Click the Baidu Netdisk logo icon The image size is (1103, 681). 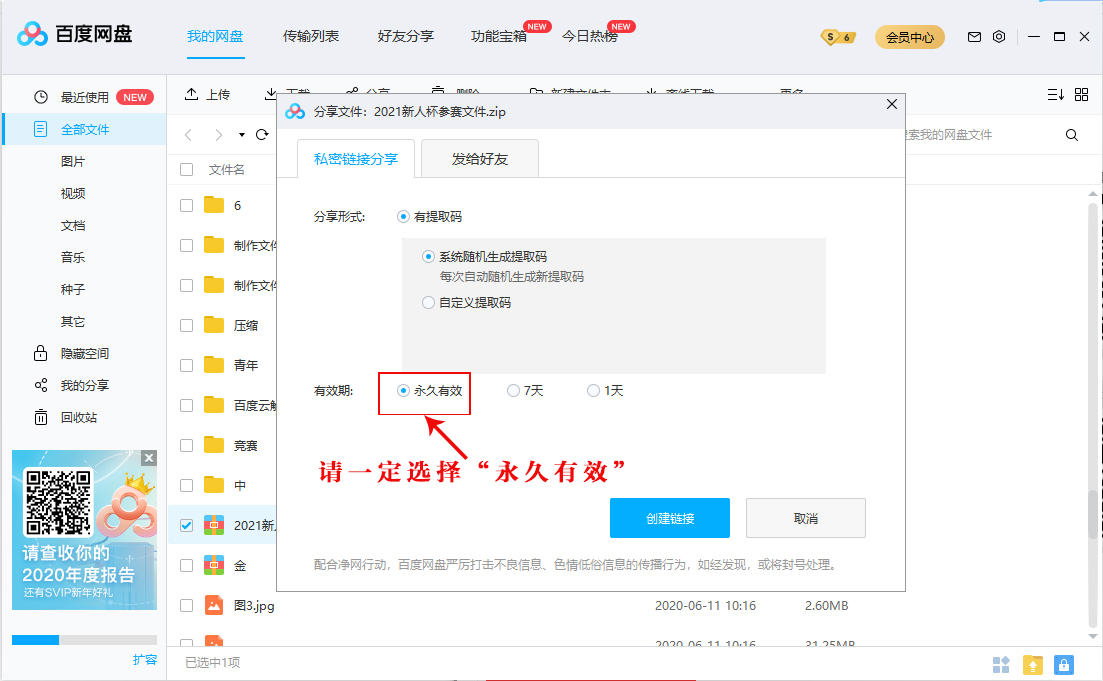32,34
